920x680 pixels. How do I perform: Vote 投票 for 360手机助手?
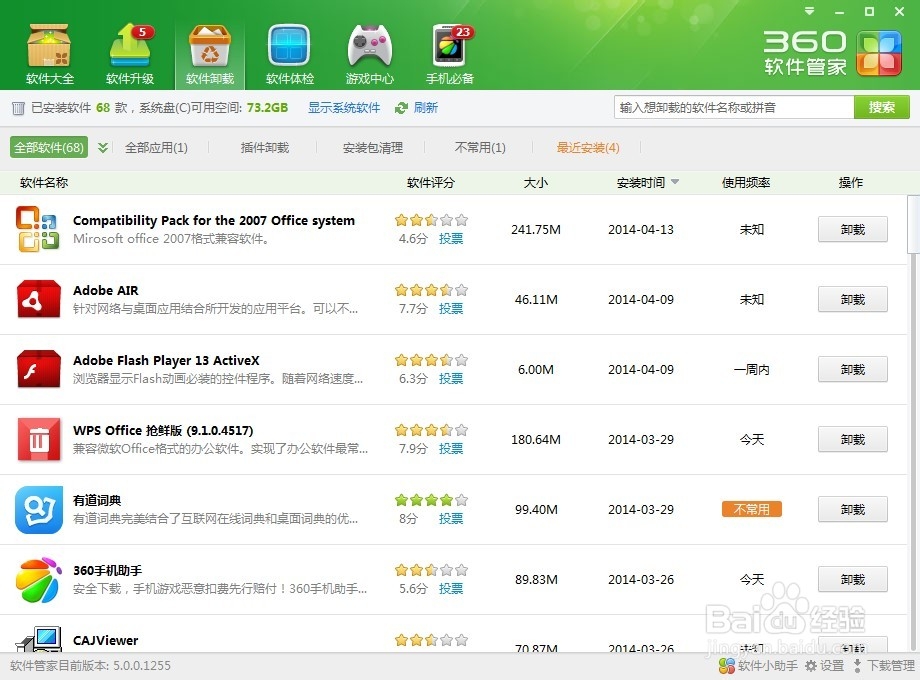(x=451, y=588)
